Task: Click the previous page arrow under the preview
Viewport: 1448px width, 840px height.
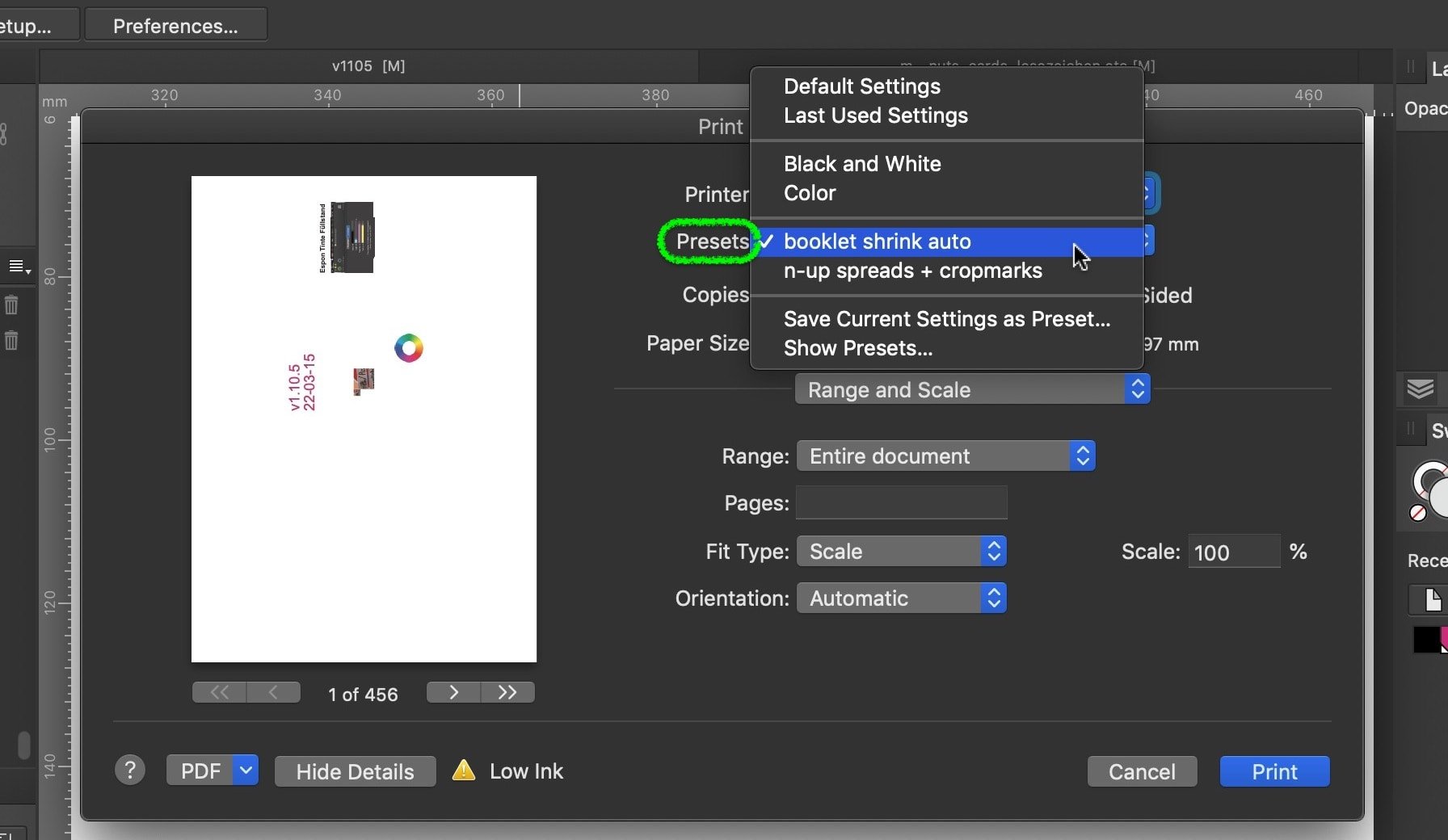Action: coord(273,692)
